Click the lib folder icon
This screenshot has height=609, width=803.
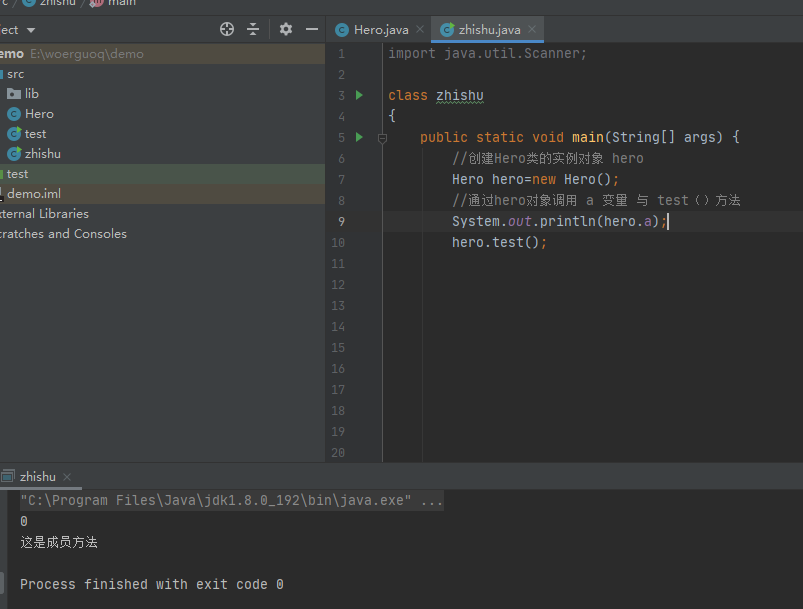tap(14, 94)
